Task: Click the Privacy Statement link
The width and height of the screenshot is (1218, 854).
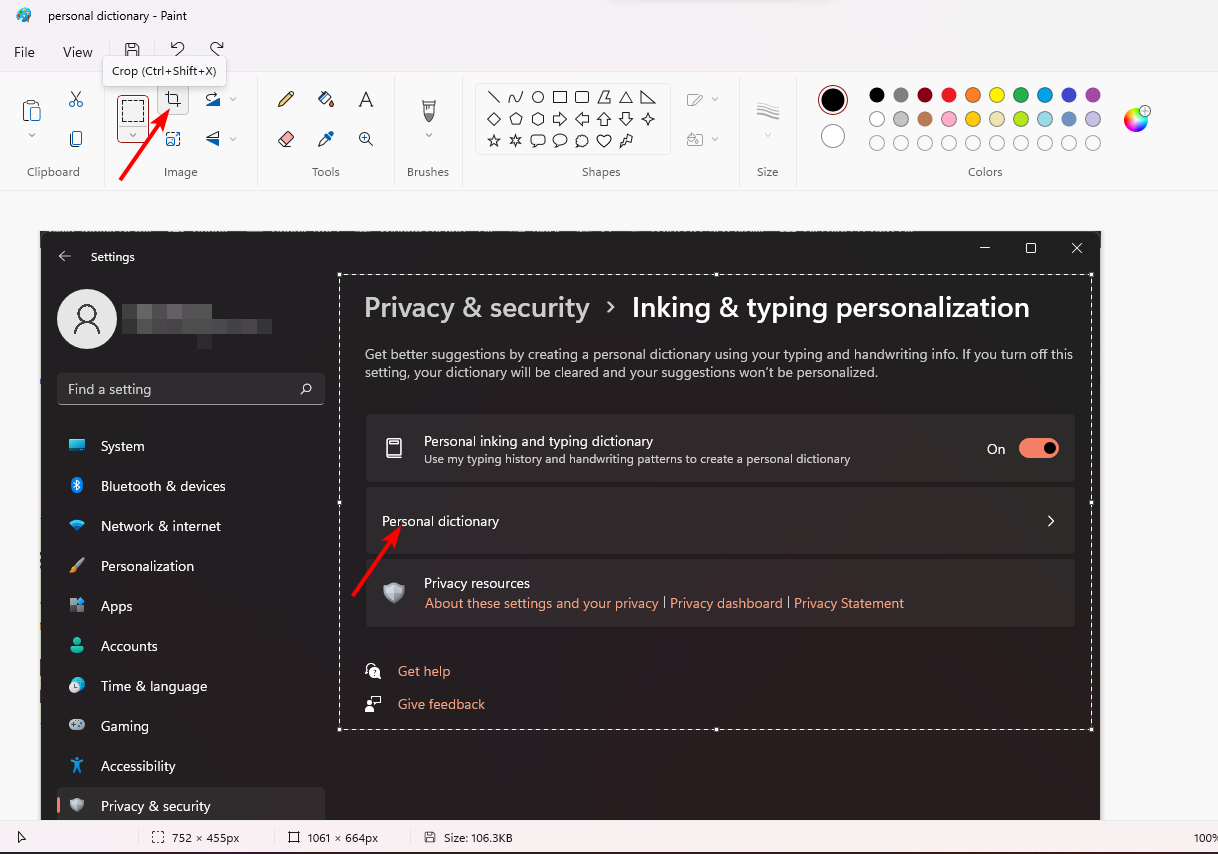Action: click(849, 603)
